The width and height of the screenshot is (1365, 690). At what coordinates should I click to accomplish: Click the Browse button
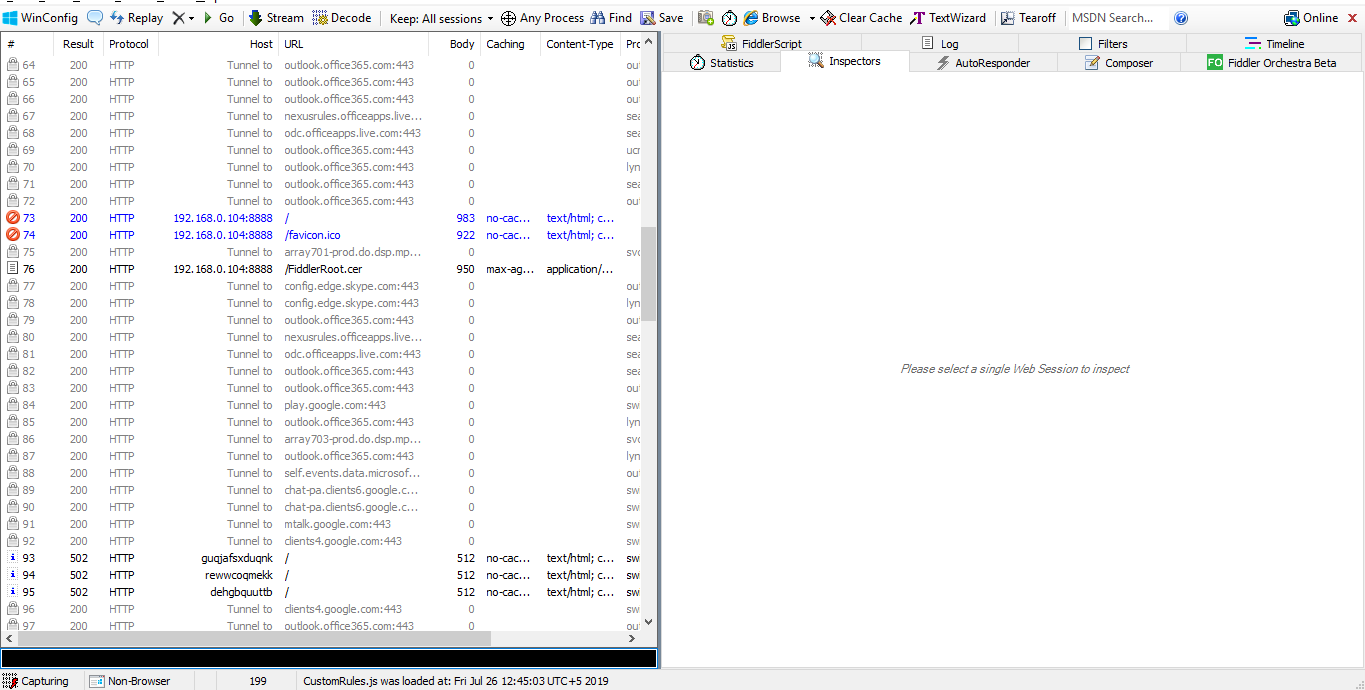click(x=772, y=18)
